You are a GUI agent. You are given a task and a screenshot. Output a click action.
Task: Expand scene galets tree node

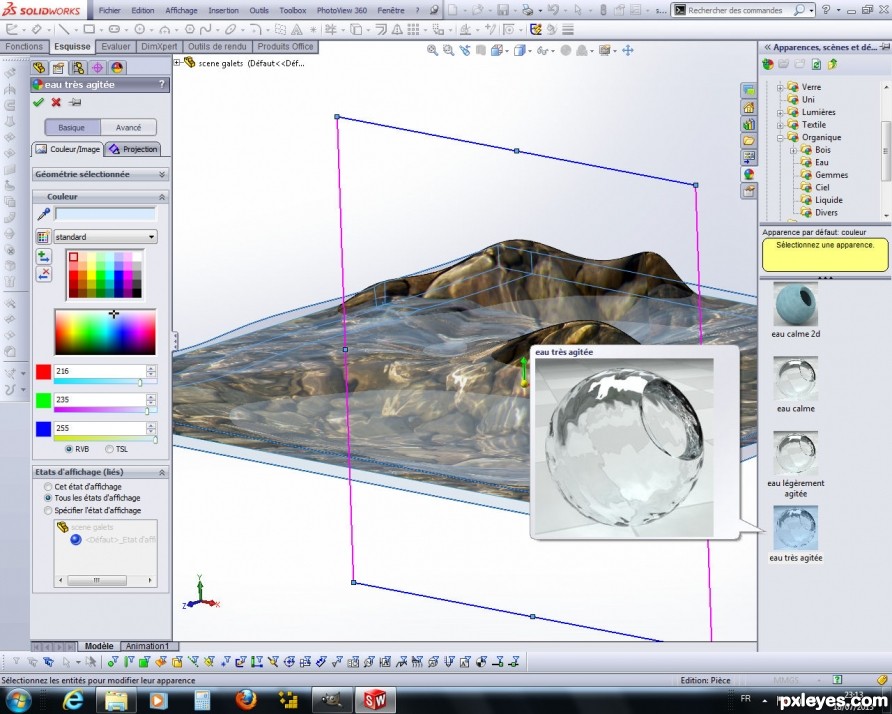(177, 63)
